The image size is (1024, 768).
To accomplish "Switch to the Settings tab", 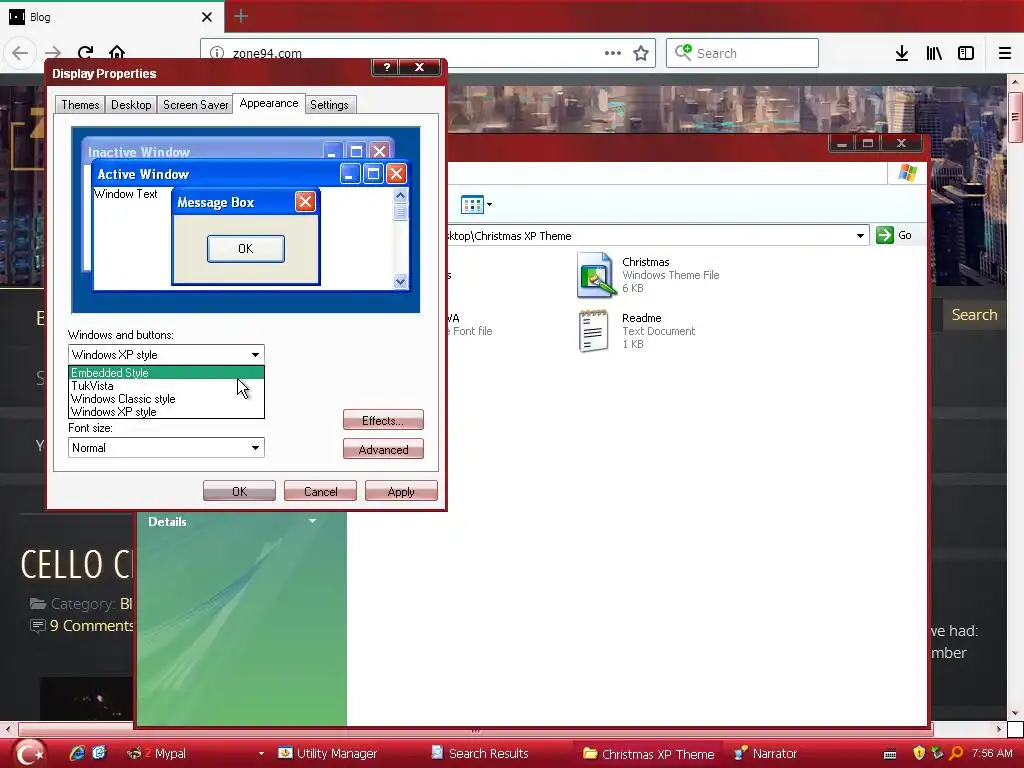I will point(329,104).
